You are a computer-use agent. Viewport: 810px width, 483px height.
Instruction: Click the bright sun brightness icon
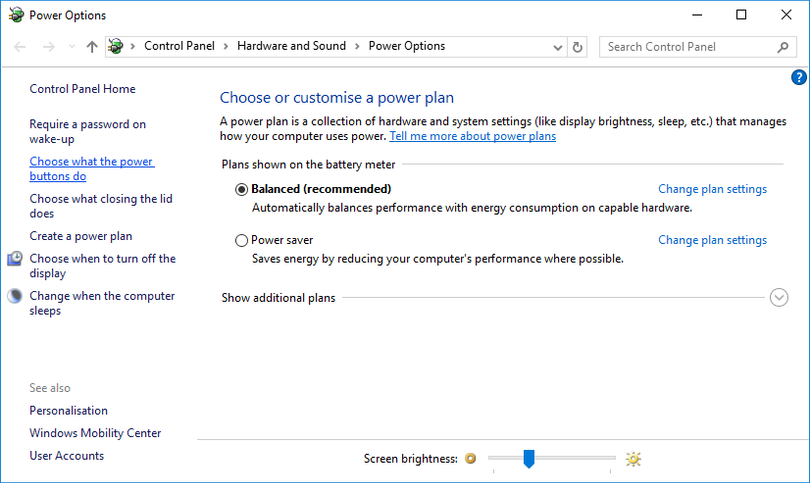tap(632, 459)
